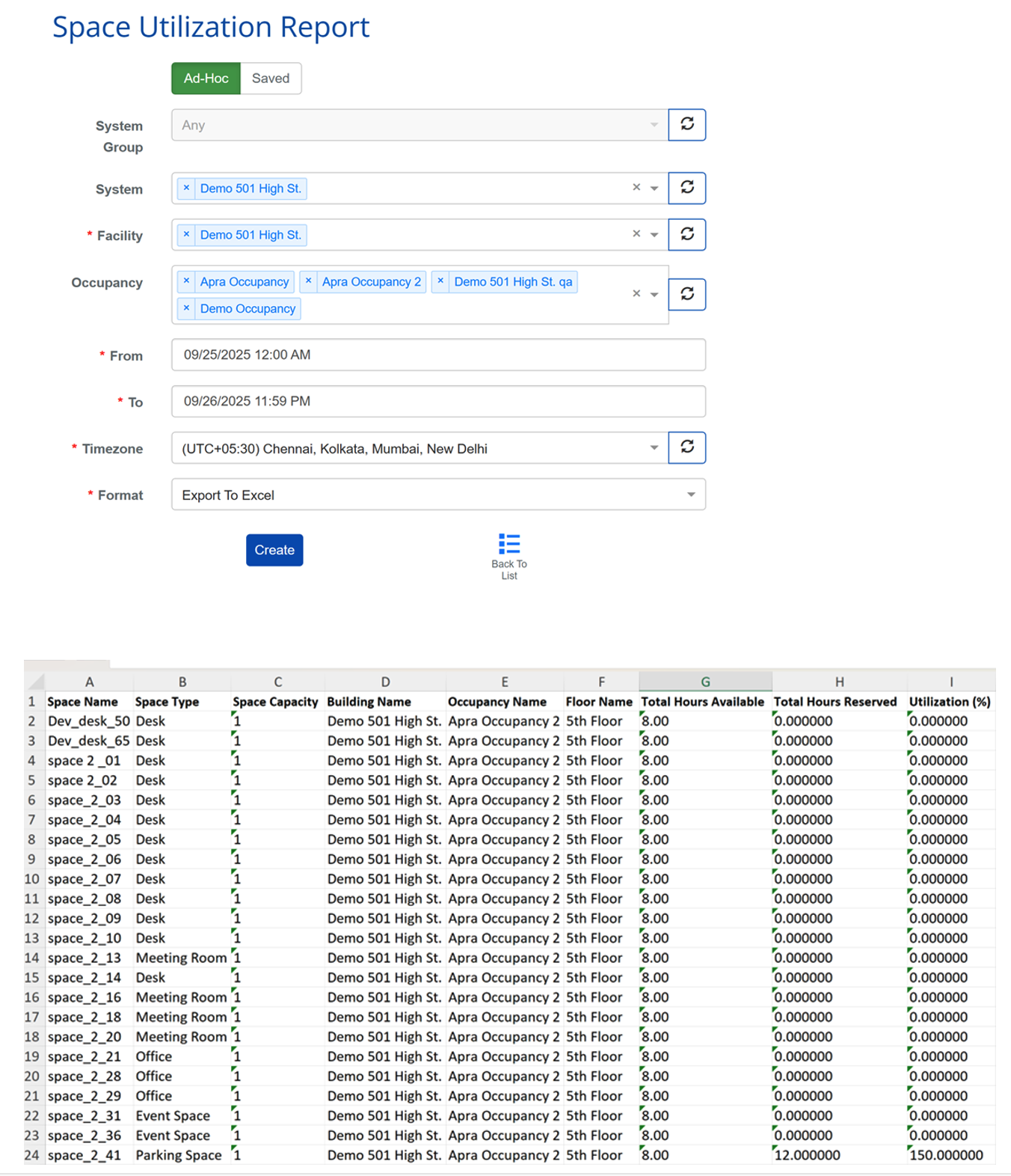
Task: Open the Format dropdown
Action: [x=438, y=494]
